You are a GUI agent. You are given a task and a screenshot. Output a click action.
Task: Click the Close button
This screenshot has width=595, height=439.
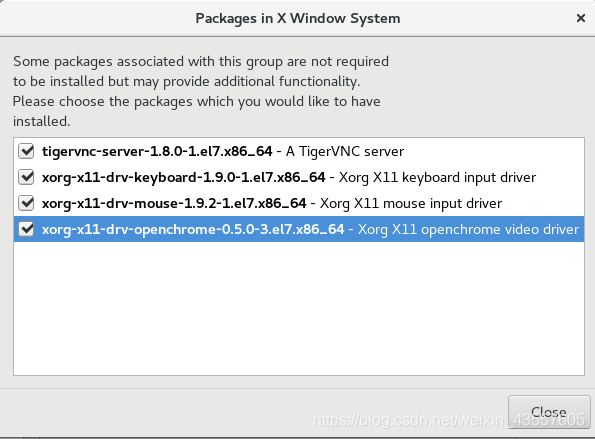[x=549, y=412]
